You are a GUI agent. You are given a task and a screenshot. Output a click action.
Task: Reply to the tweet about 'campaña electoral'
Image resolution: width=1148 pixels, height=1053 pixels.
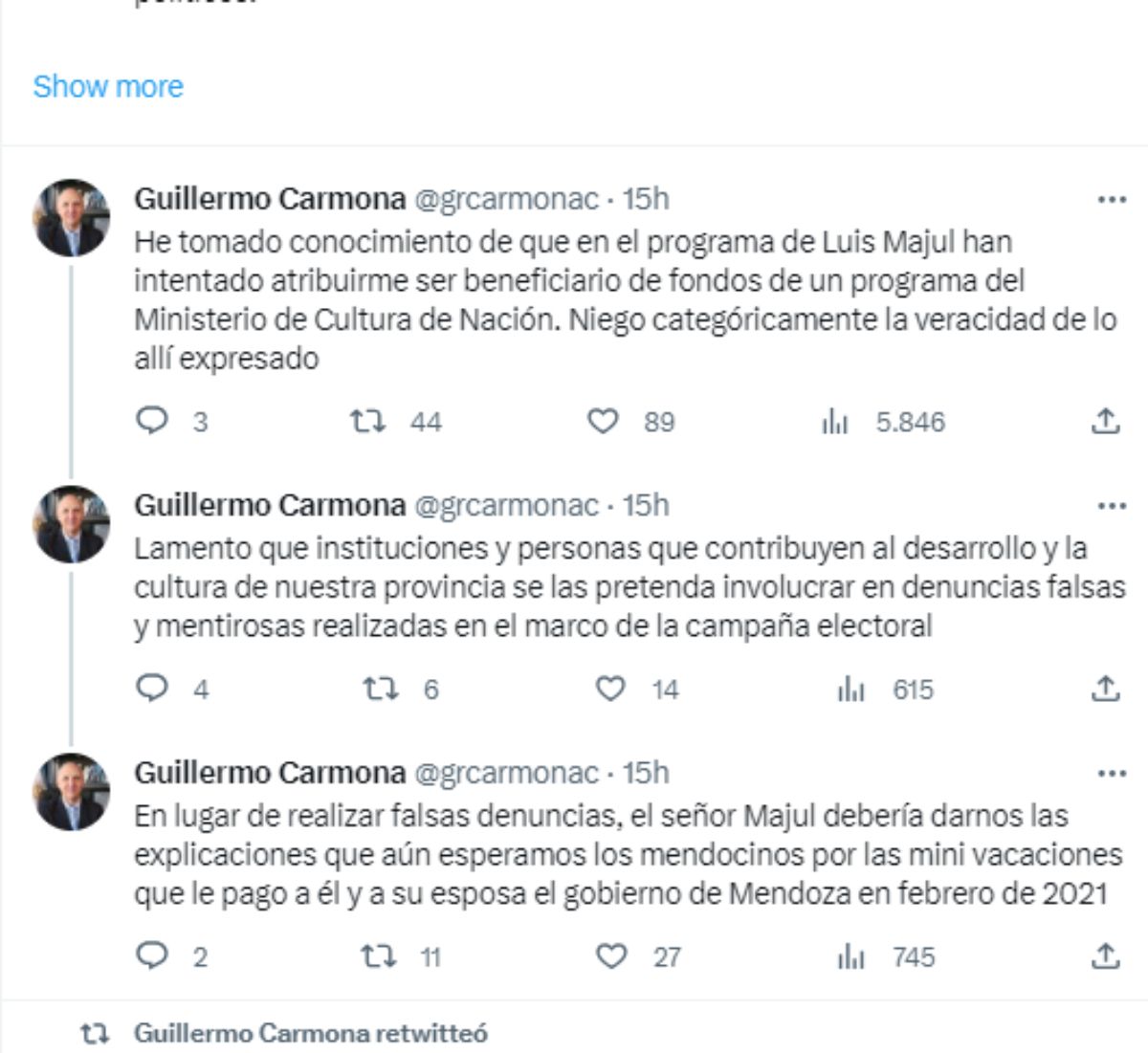153,689
